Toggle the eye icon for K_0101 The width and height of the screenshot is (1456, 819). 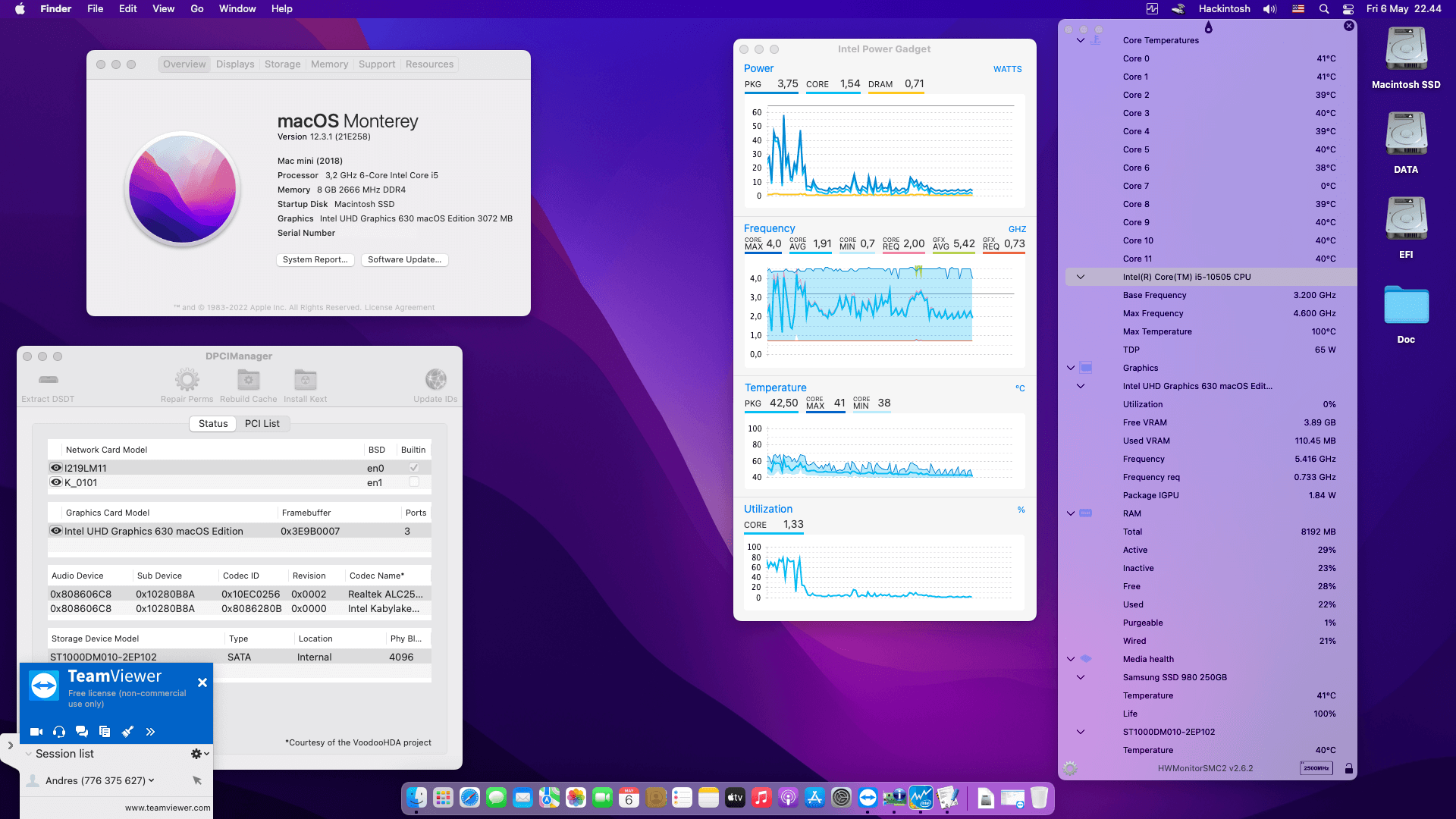(x=56, y=482)
